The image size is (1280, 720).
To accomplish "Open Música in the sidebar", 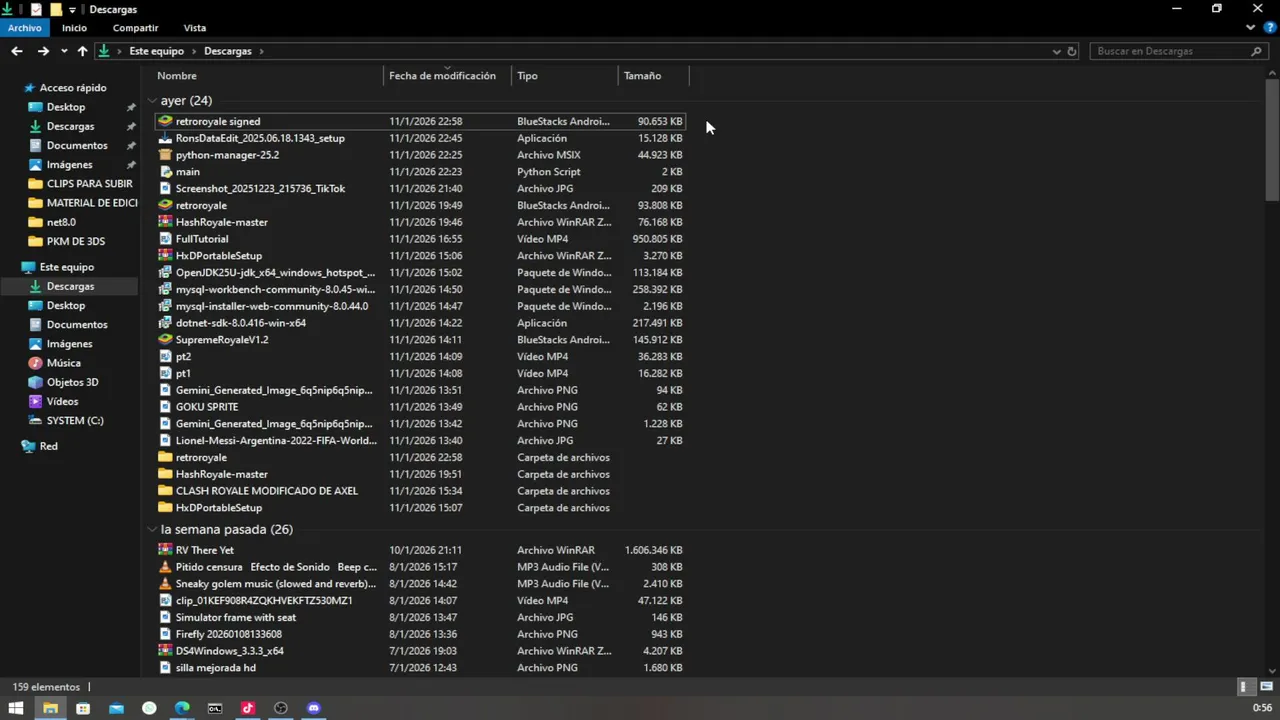I will 64,363.
